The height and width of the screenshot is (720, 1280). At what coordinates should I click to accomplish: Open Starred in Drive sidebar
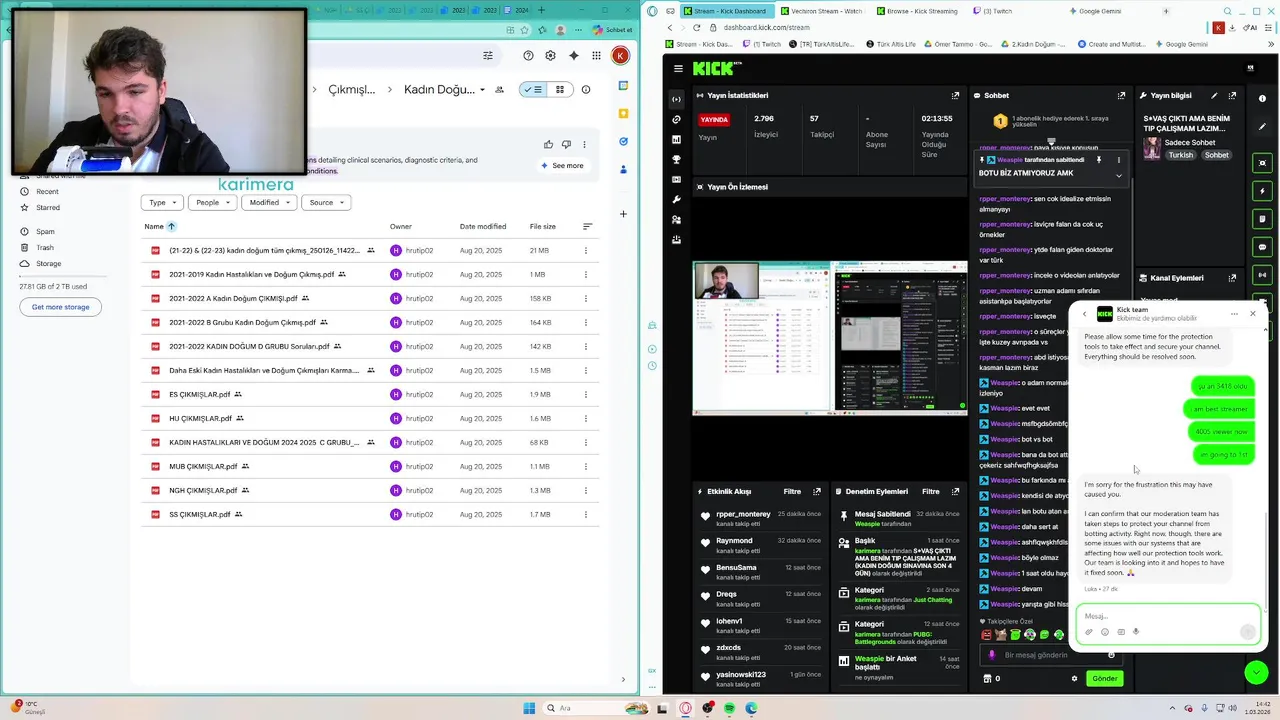point(47,207)
